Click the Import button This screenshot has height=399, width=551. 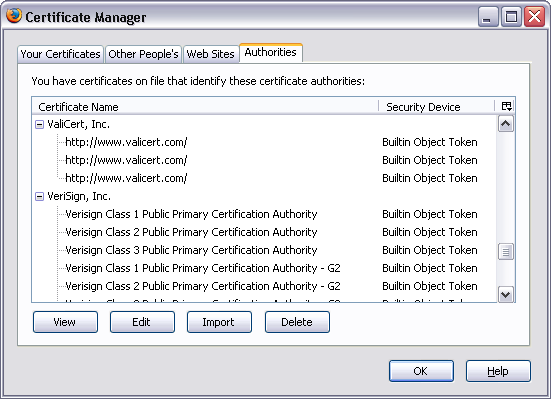pyautogui.click(x=219, y=322)
